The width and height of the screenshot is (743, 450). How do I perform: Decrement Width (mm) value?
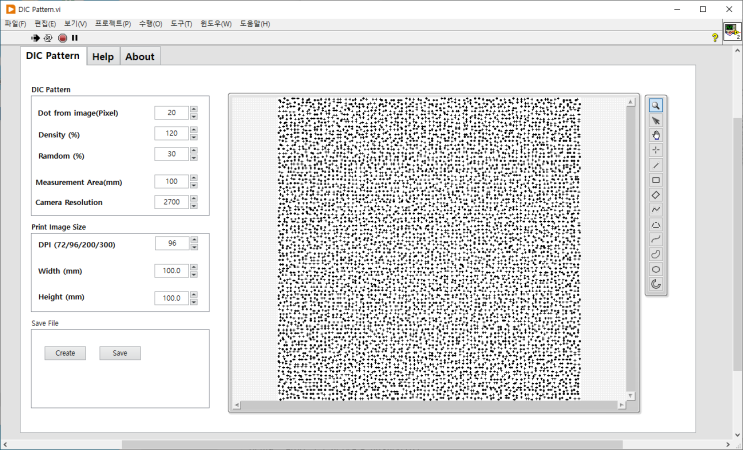[194, 274]
